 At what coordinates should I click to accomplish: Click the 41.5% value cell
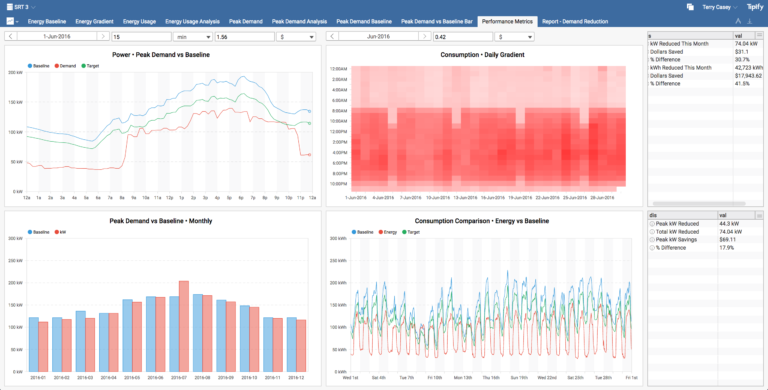tap(748, 84)
